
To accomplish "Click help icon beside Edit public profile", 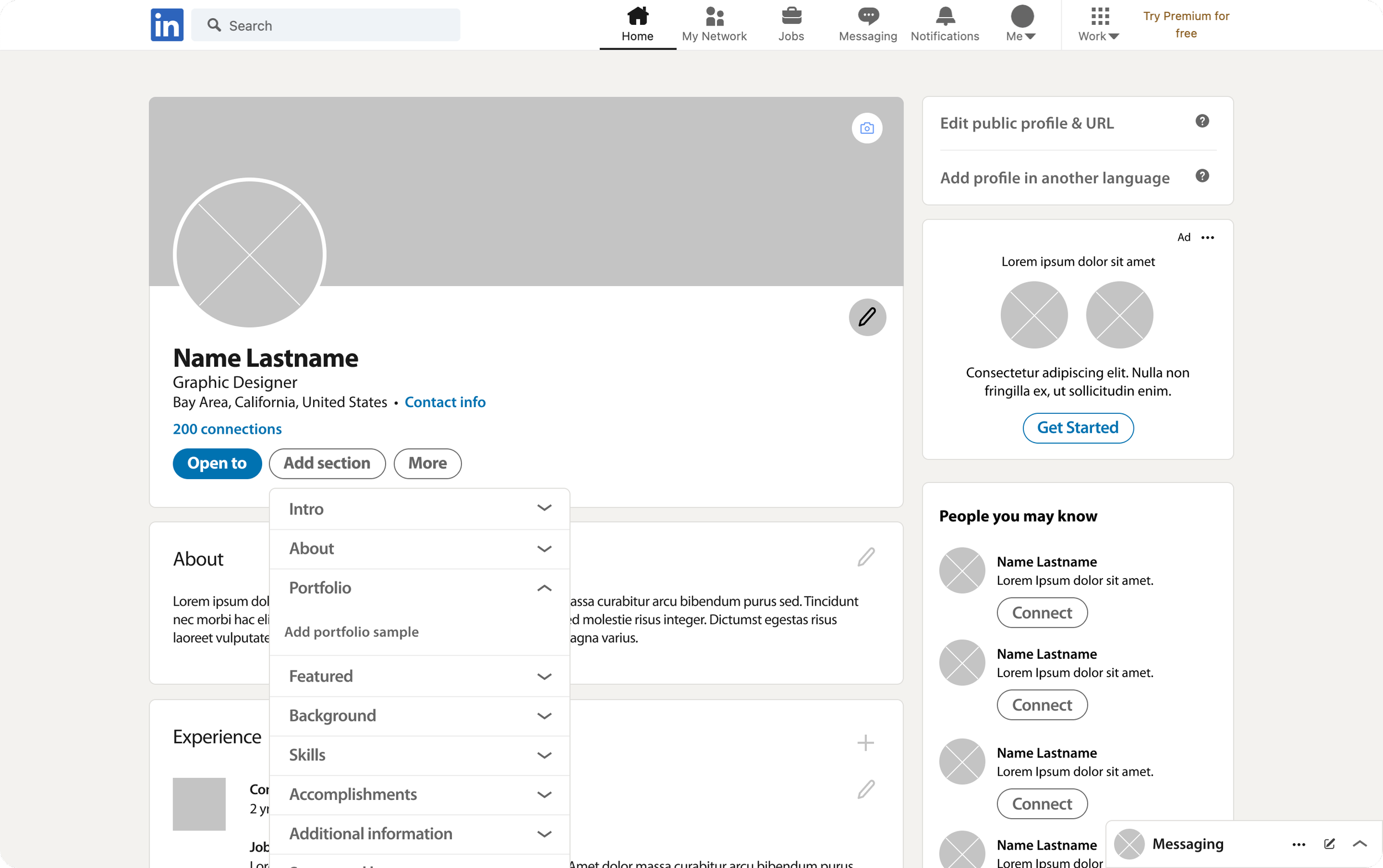I will tap(1202, 121).
